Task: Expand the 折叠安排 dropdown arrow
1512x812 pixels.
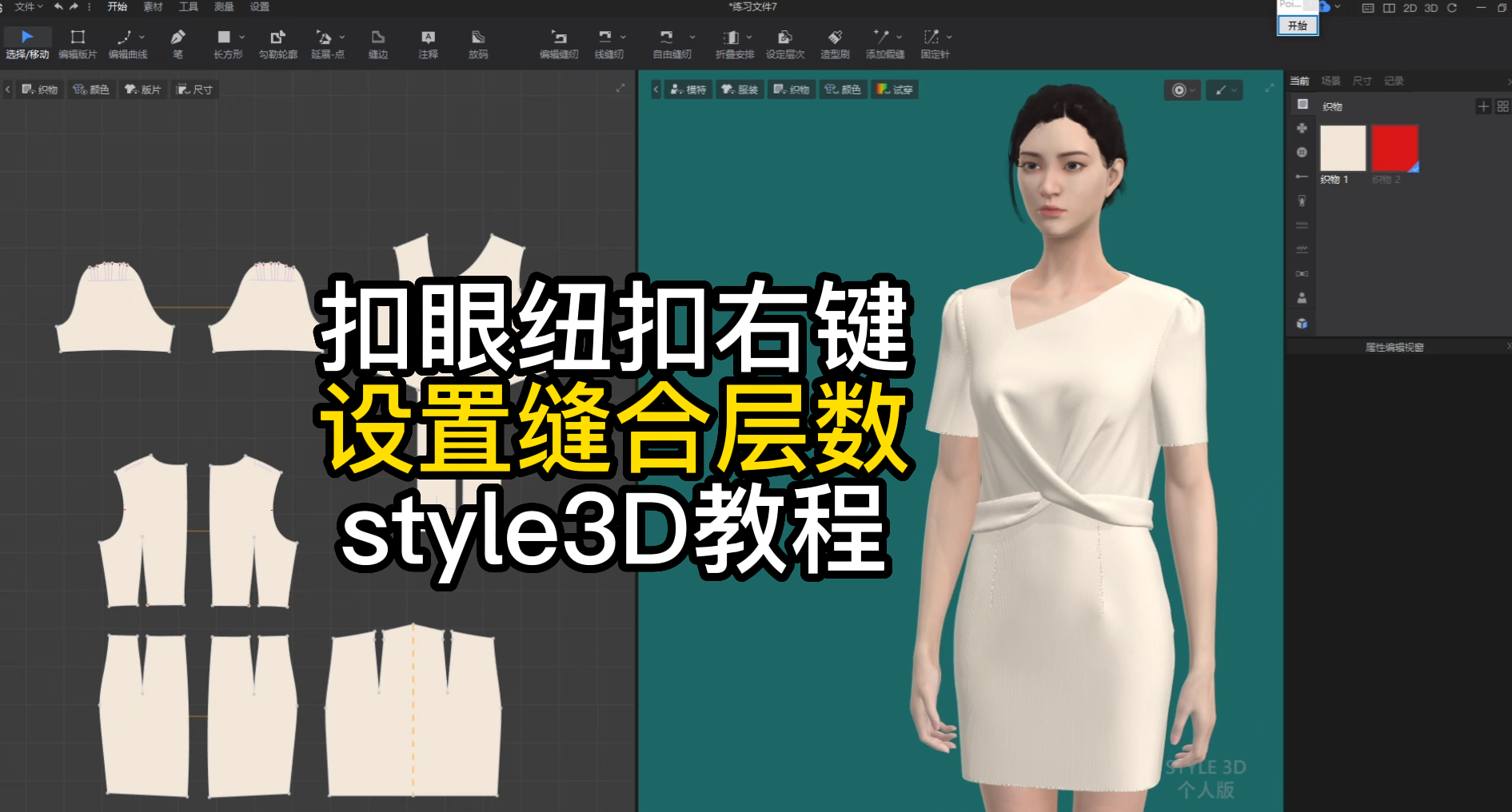Action: (x=749, y=37)
